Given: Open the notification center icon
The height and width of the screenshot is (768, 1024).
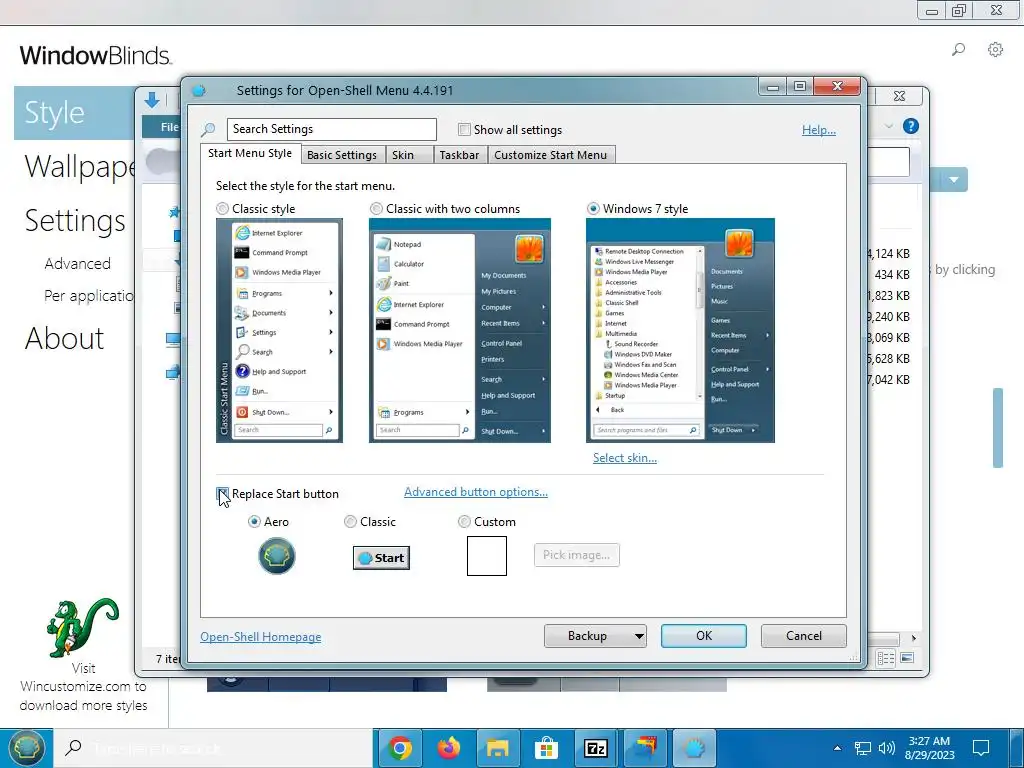Looking at the screenshot, I should pyautogui.click(x=981, y=748).
